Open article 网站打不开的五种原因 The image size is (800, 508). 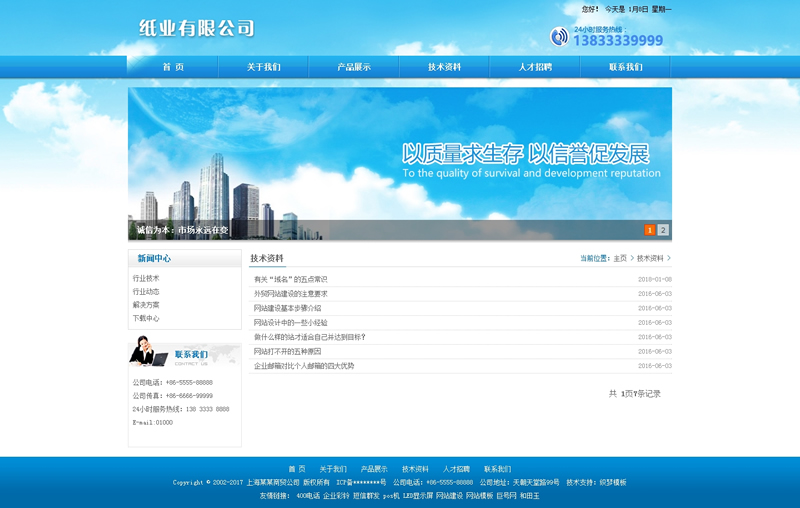[x=288, y=352]
